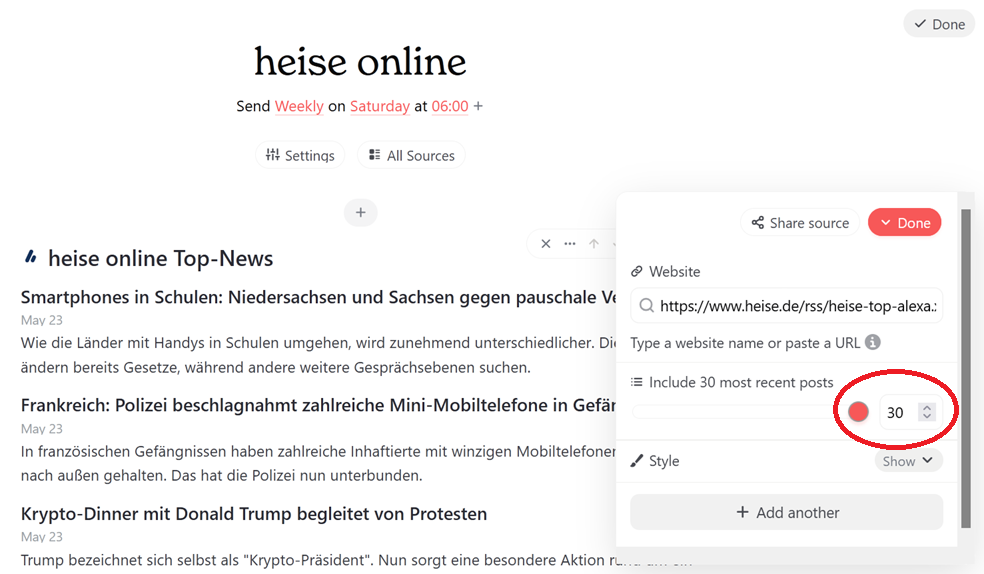Click the info icon after paste a URL
The height and width of the screenshot is (574, 984).
pos(872,342)
